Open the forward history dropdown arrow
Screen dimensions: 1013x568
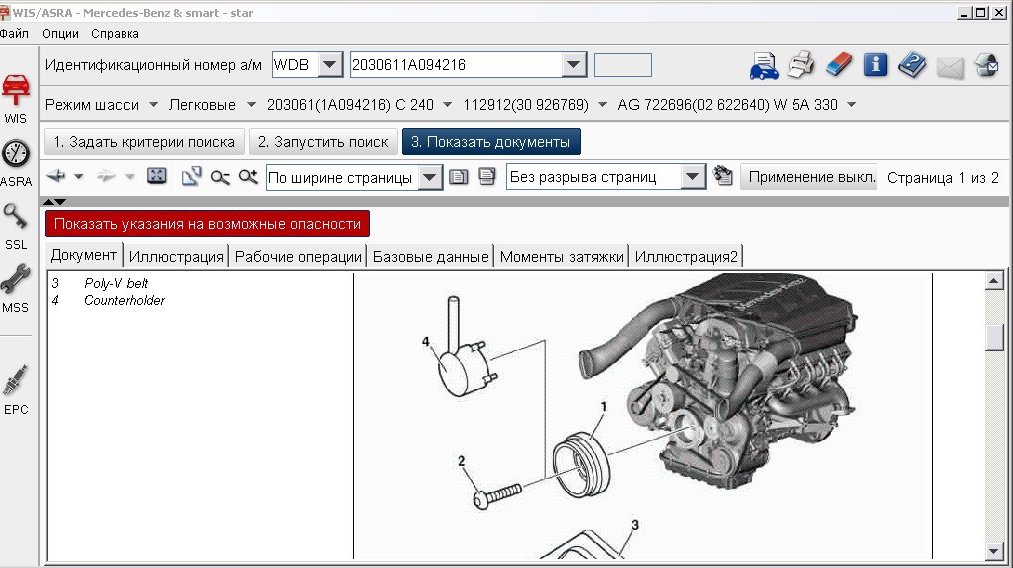pos(129,176)
